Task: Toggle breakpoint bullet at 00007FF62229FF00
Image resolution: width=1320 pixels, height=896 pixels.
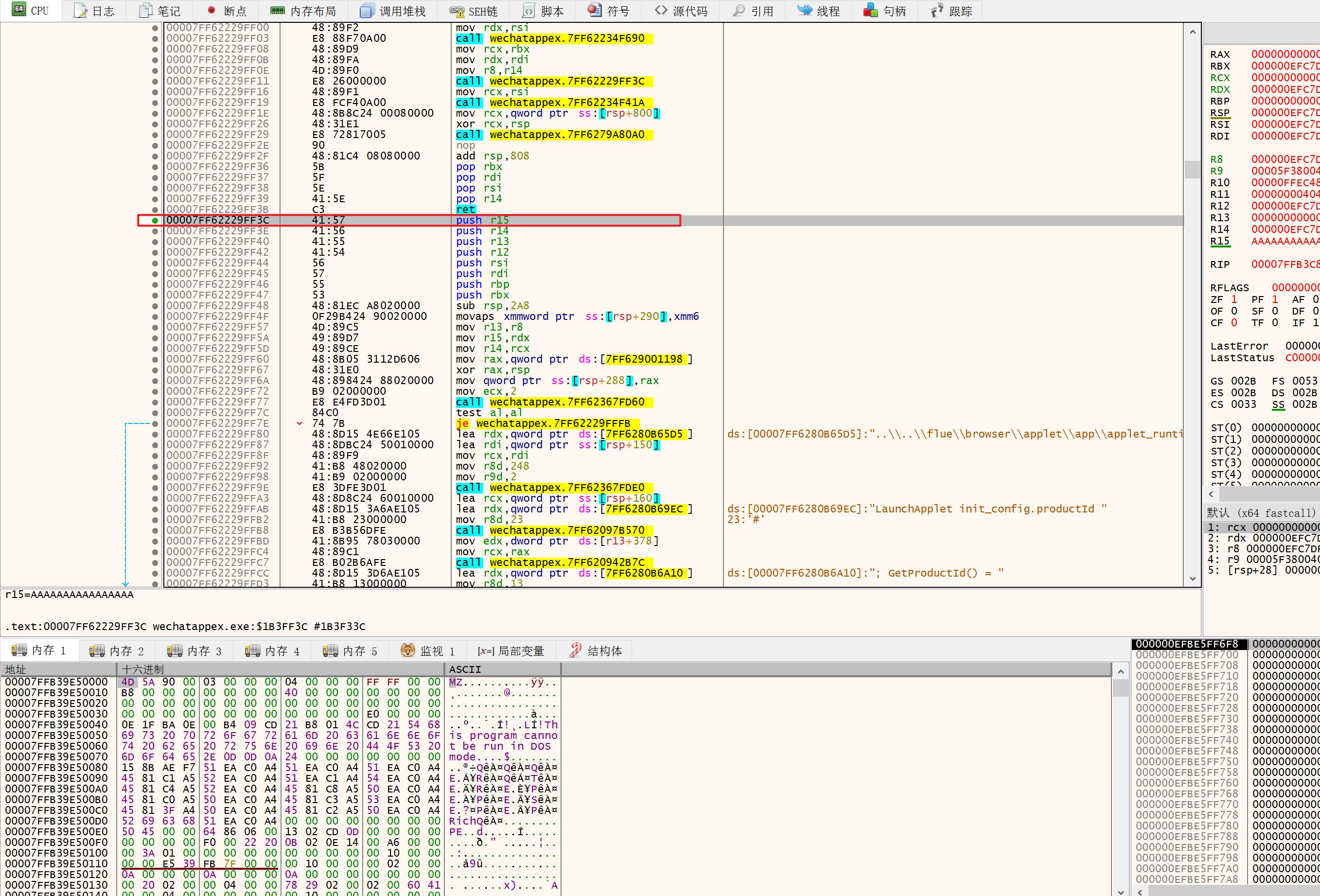Action: [155, 28]
